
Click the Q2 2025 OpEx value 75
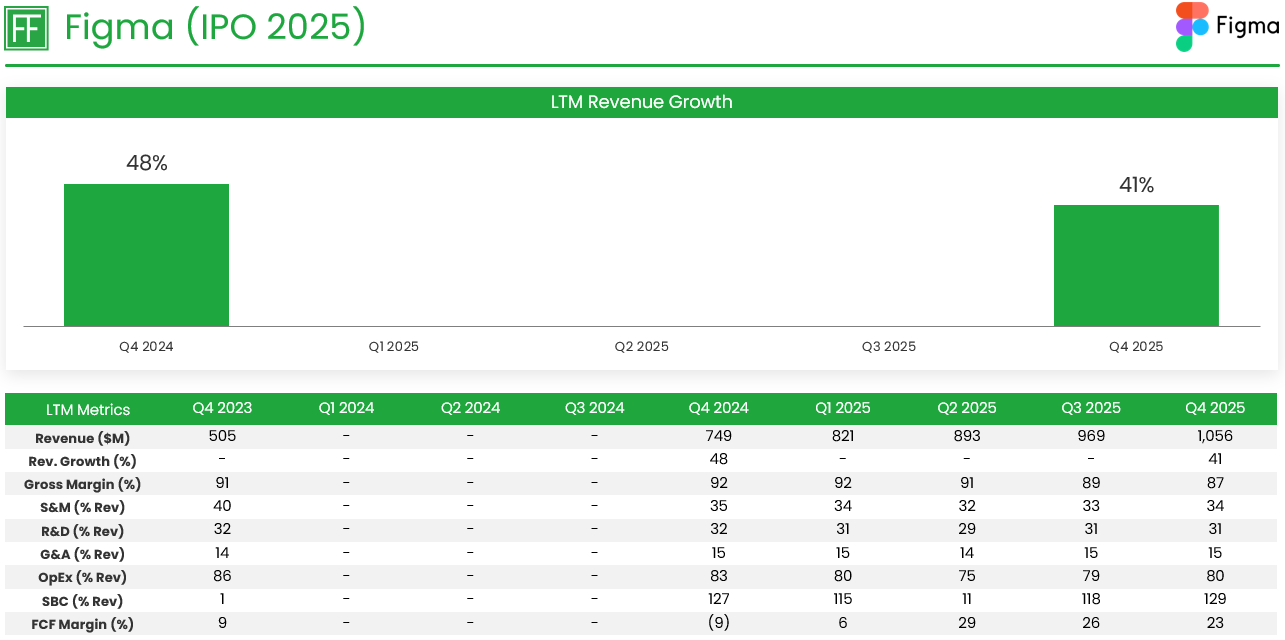click(x=966, y=576)
